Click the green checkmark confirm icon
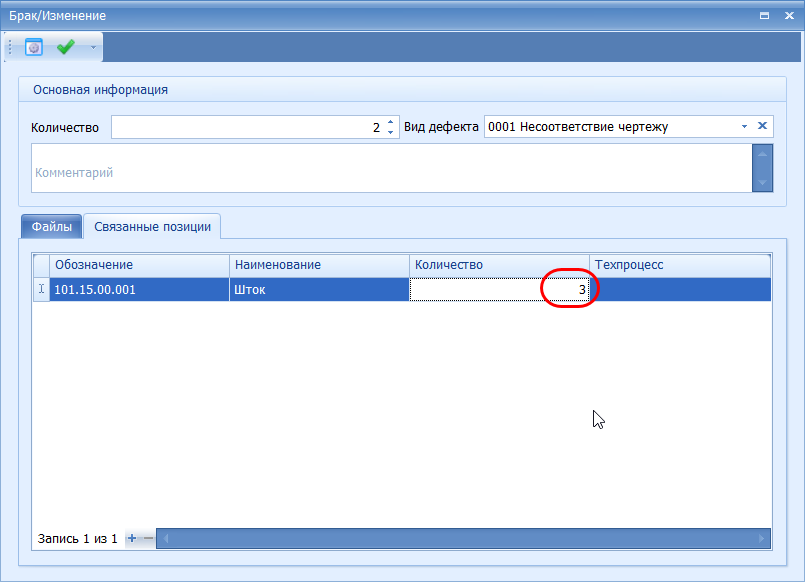This screenshot has height=582, width=805. pyautogui.click(x=66, y=47)
